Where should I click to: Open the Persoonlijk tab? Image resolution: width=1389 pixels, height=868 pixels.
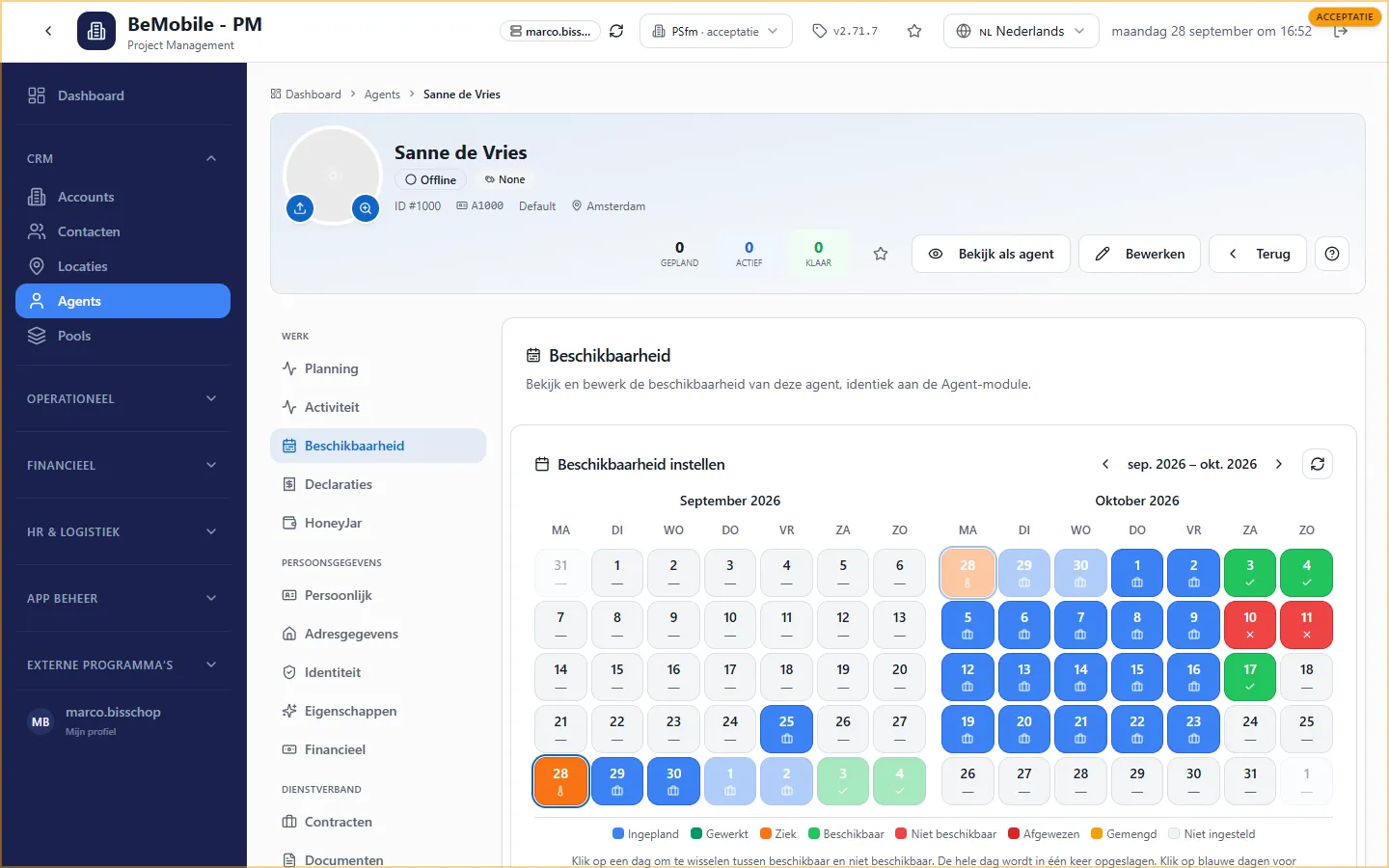click(x=378, y=595)
